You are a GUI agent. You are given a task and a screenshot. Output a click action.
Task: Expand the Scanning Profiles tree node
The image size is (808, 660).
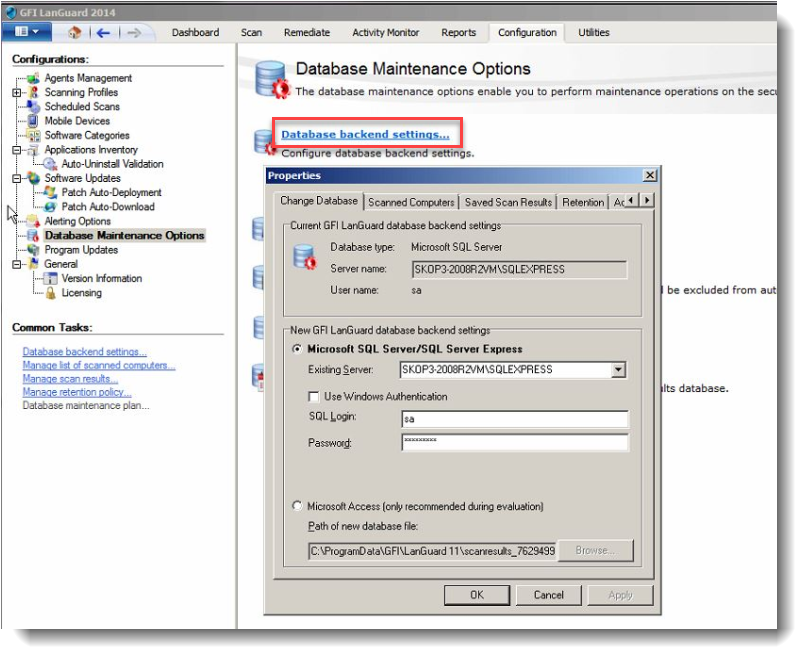(x=17, y=92)
